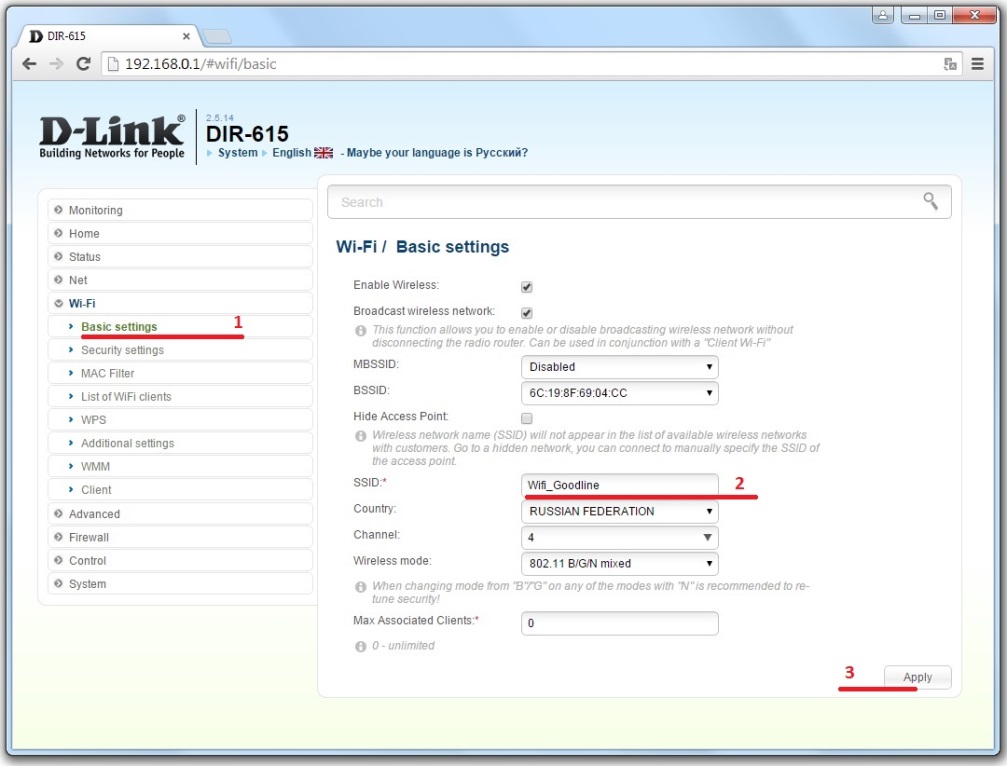Open the Status menu item
The height and width of the screenshot is (766, 1007).
pyautogui.click(x=180, y=256)
